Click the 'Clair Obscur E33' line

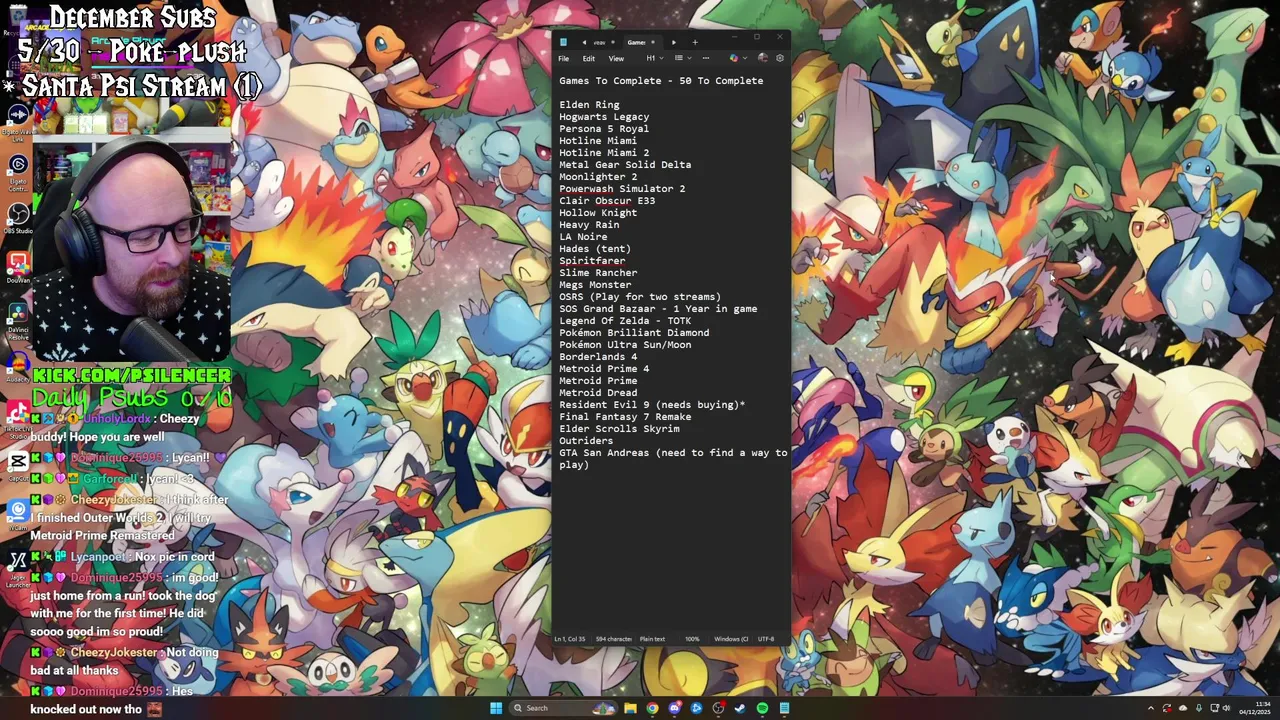(607, 201)
